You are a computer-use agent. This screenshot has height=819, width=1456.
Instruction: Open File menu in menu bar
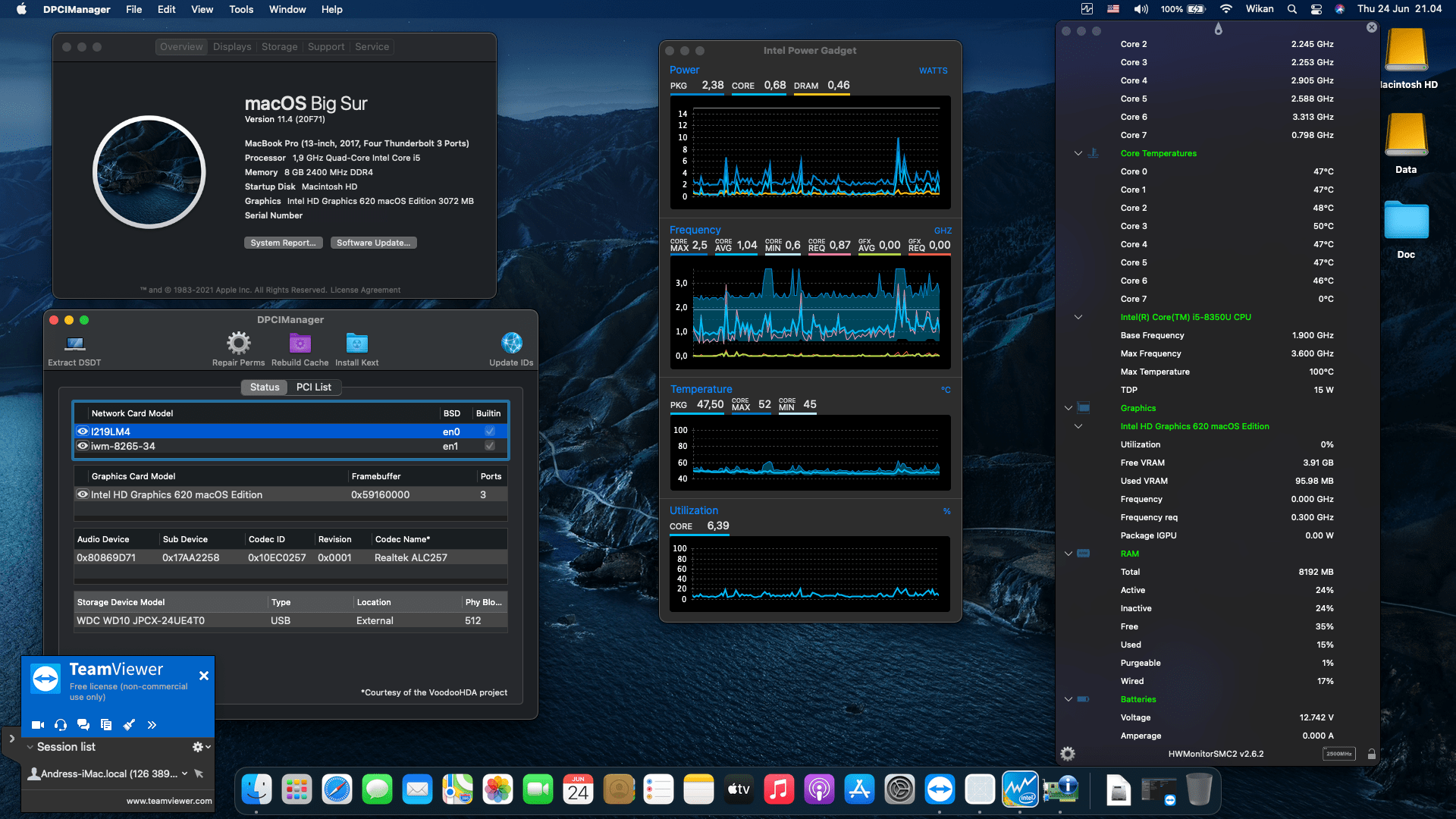click(x=134, y=9)
